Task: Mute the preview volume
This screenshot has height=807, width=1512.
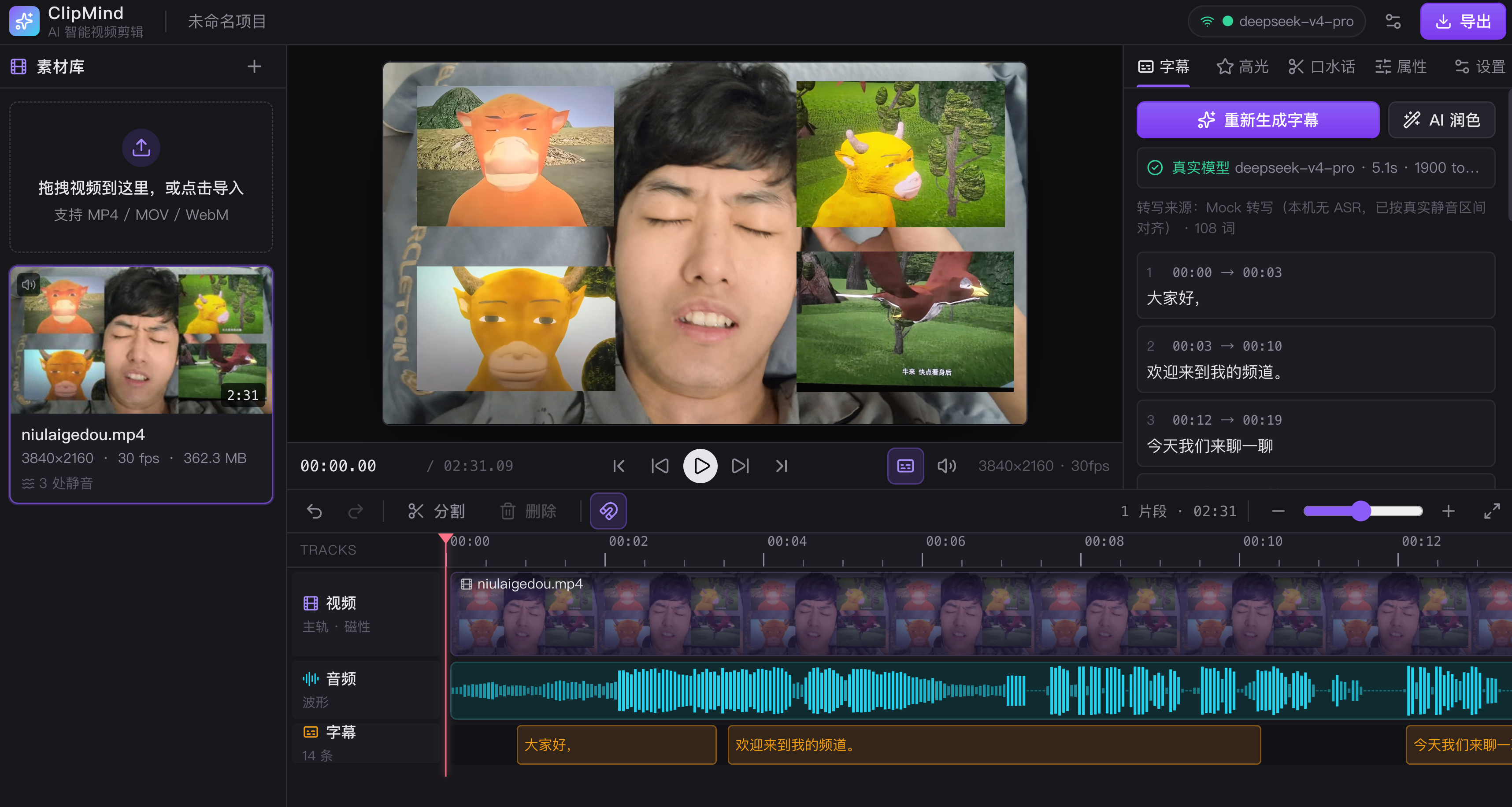Action: 947,466
